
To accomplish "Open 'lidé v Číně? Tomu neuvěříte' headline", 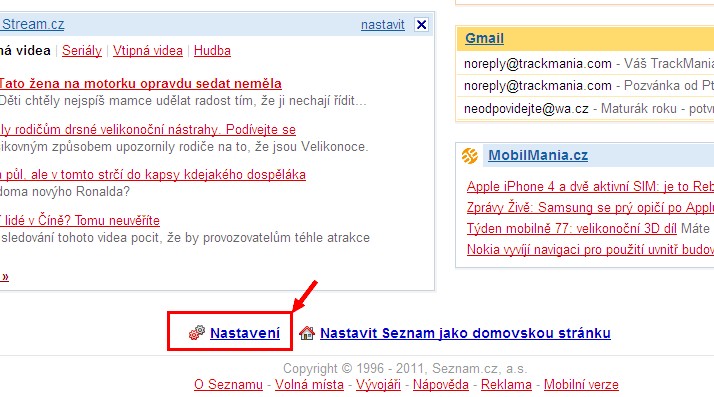I will point(80,220).
